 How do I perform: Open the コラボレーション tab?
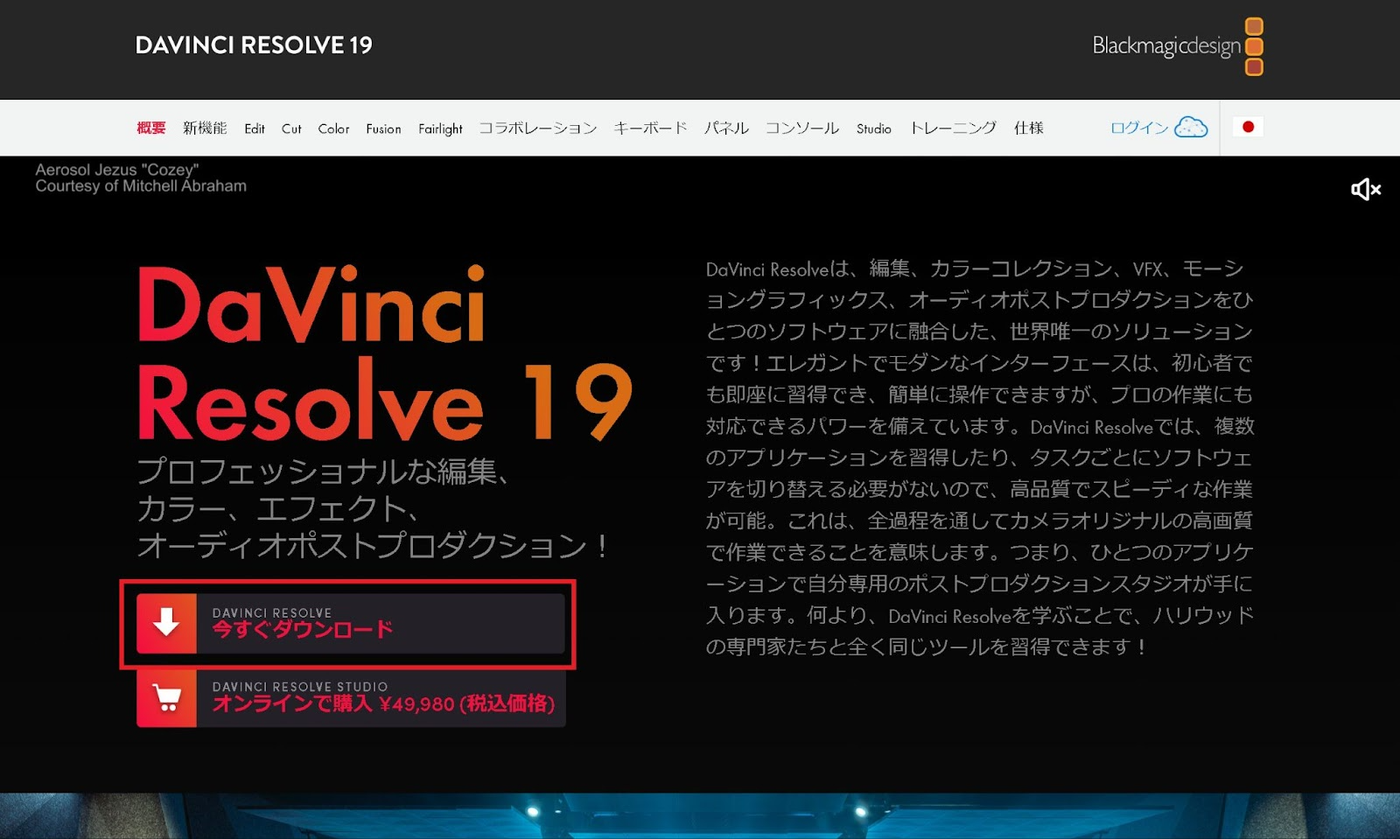(538, 128)
